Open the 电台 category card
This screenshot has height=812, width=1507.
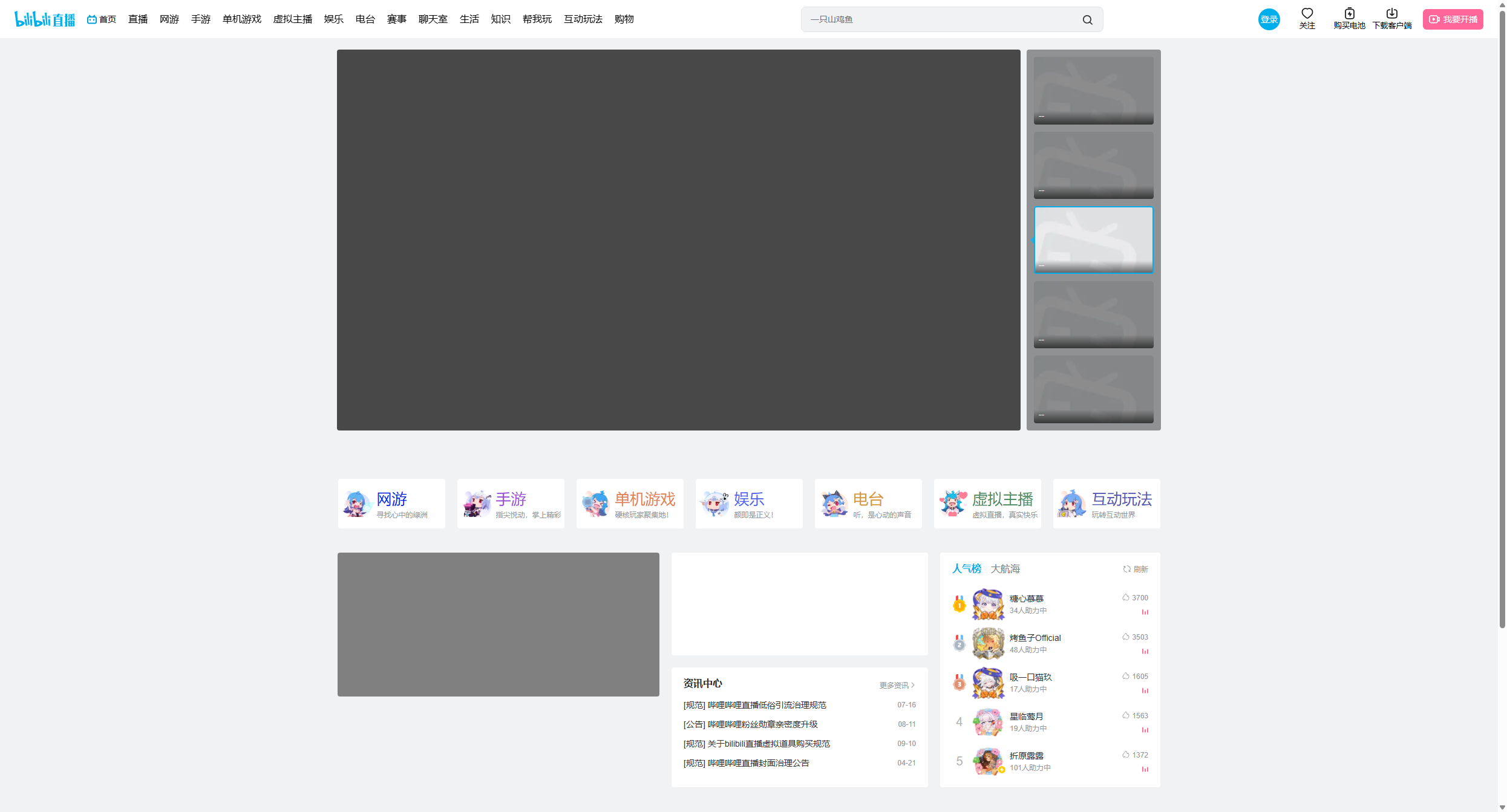(868, 504)
